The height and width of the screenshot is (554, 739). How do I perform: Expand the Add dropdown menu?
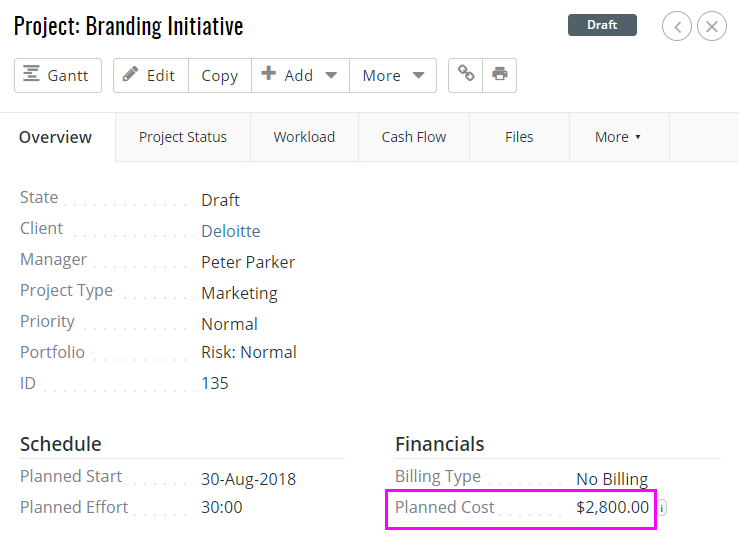299,76
